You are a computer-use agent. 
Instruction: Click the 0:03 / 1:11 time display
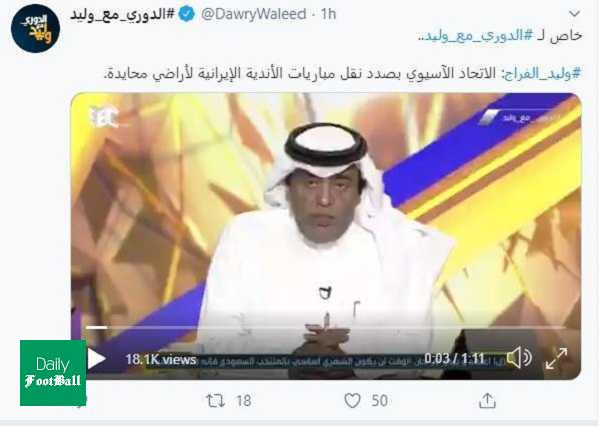454,359
